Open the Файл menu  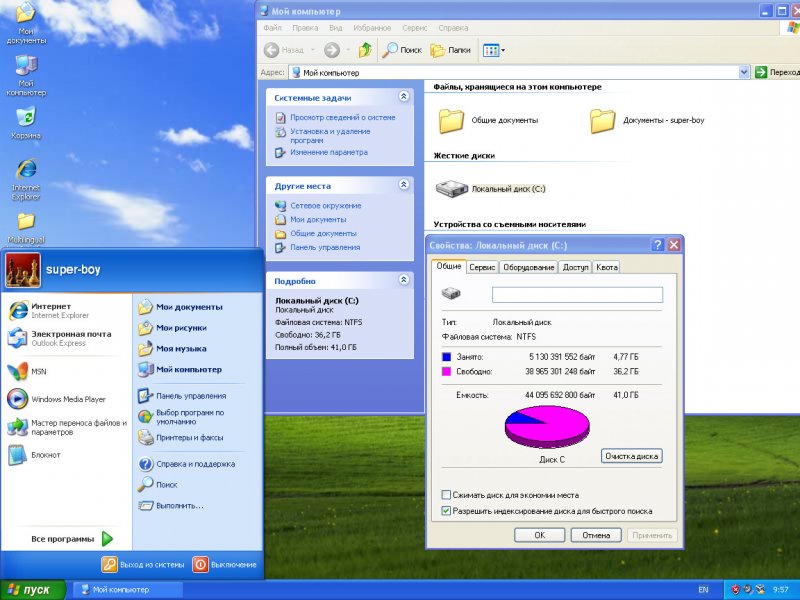(x=272, y=28)
